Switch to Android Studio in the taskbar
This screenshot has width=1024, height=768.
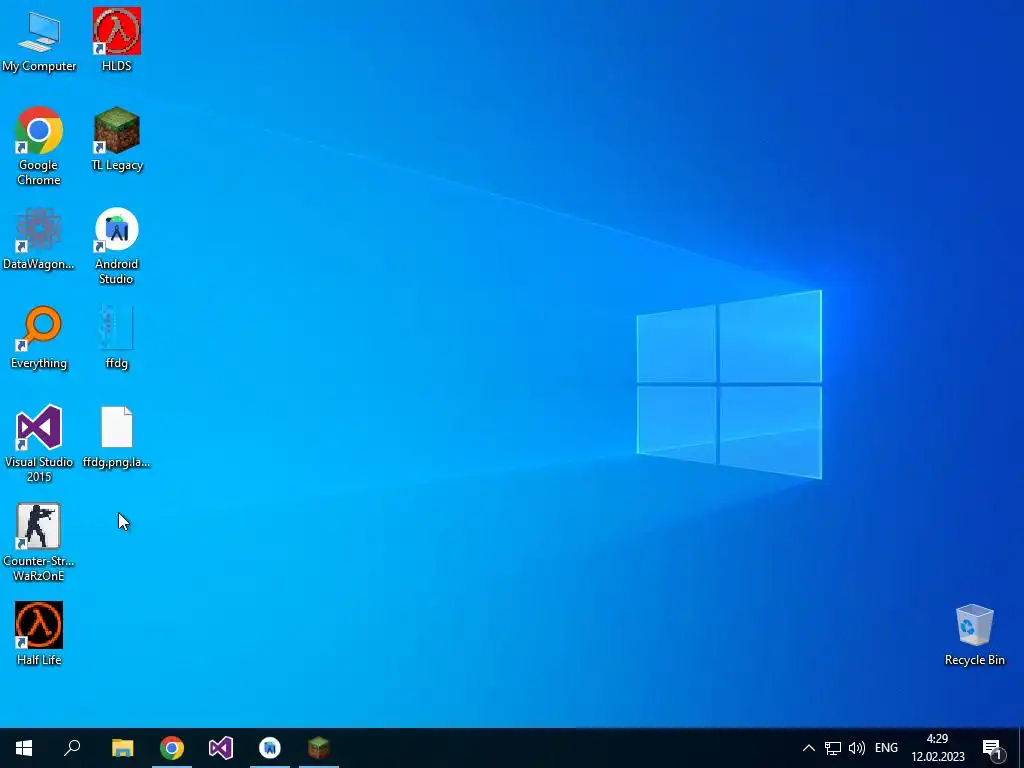tap(270, 748)
